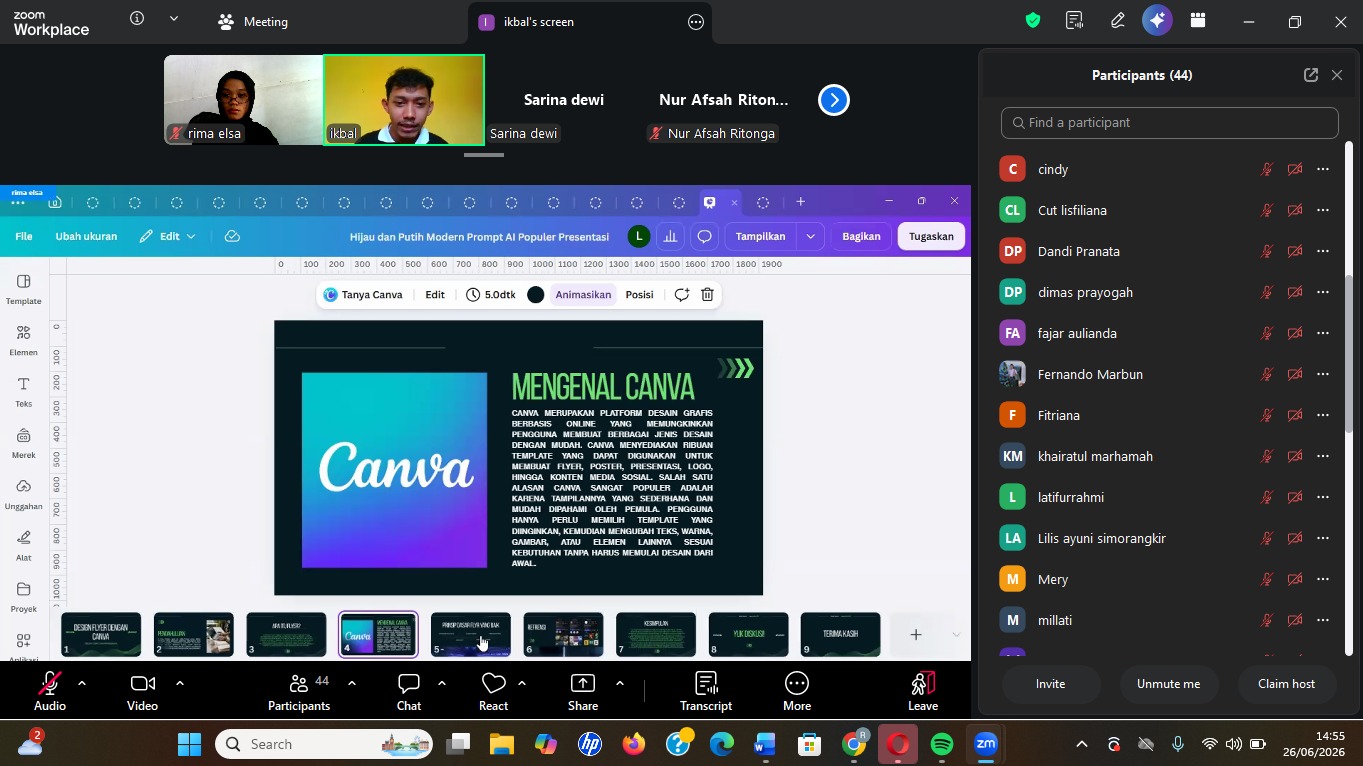This screenshot has width=1363, height=766.
Task: Unmute microphone with the Audio button
Action: [x=49, y=692]
